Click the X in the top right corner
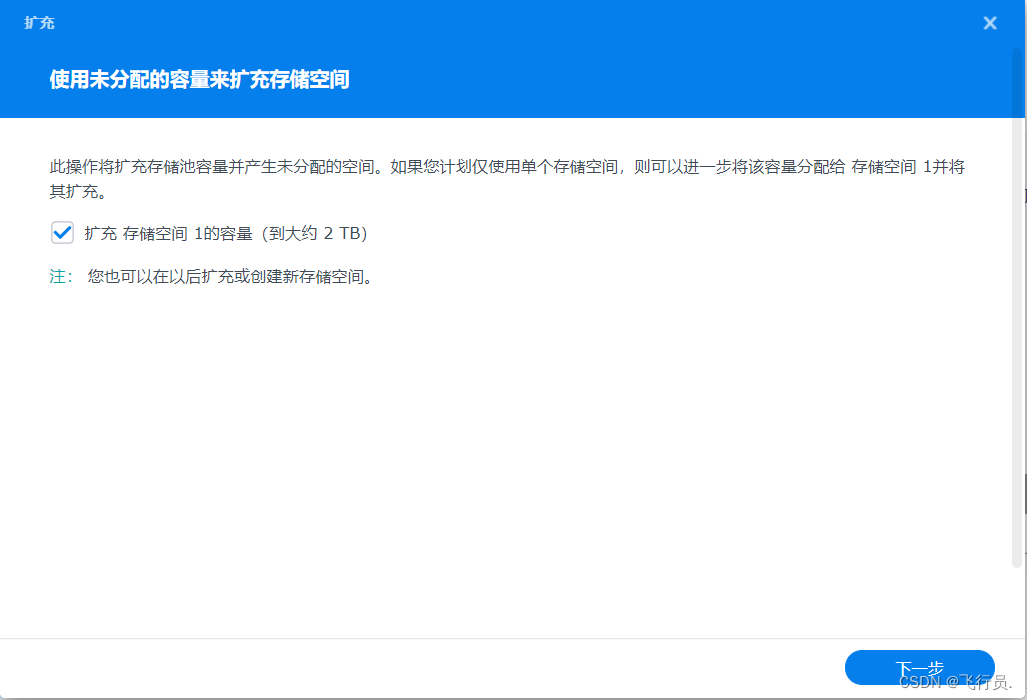 pos(989,22)
